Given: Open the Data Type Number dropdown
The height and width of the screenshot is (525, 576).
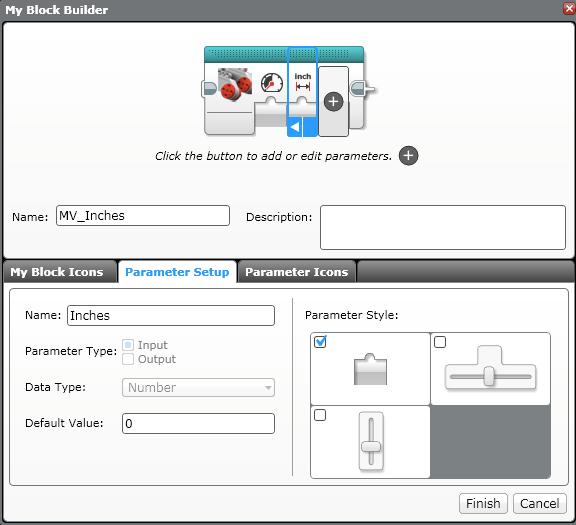Looking at the screenshot, I should pos(198,388).
